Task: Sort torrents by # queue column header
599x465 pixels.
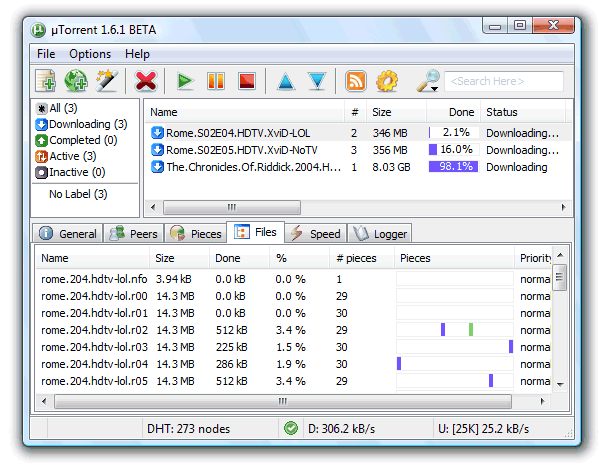Action: [355, 112]
